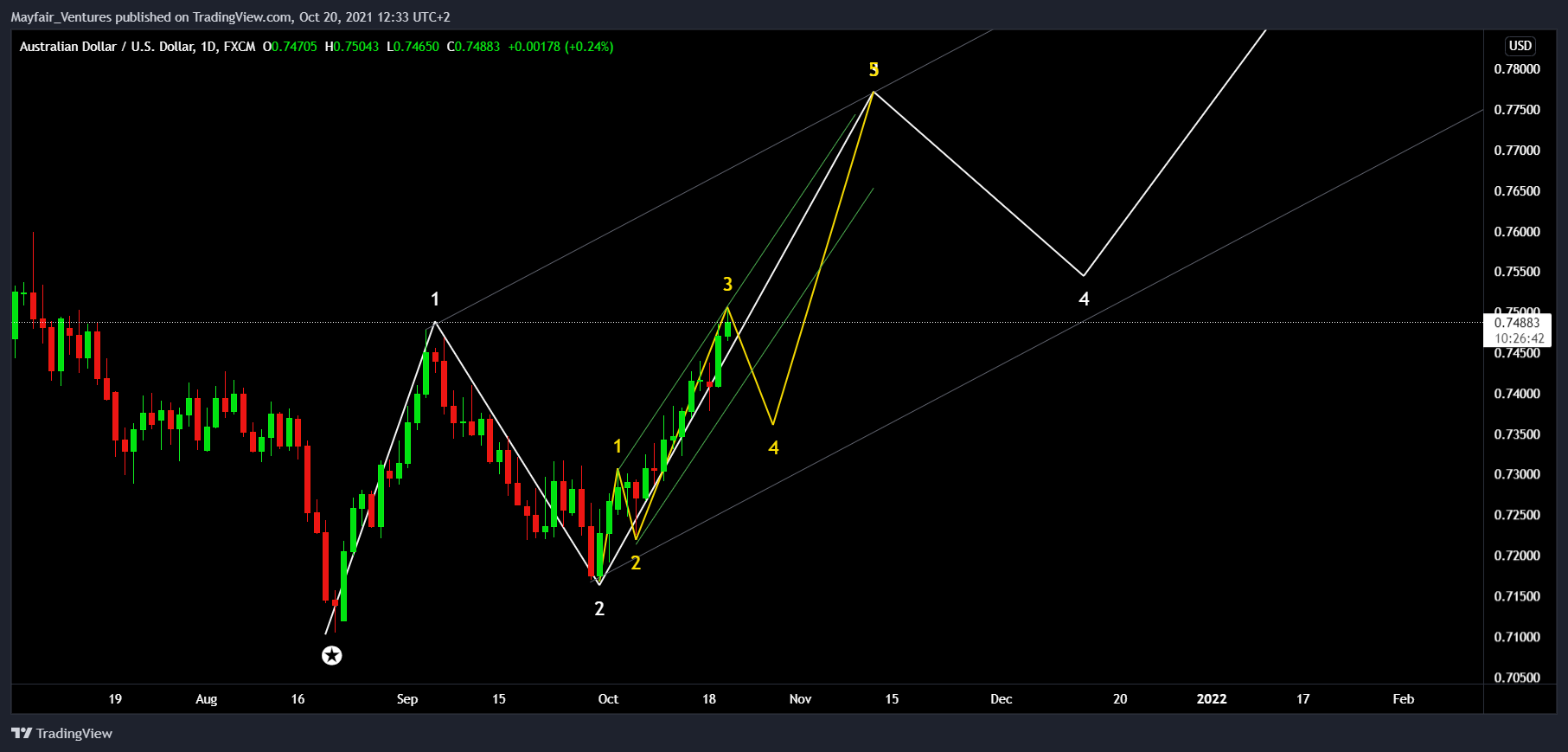This screenshot has height=752, width=1568.
Task: Click the Feb label on time axis
Action: [x=1404, y=699]
